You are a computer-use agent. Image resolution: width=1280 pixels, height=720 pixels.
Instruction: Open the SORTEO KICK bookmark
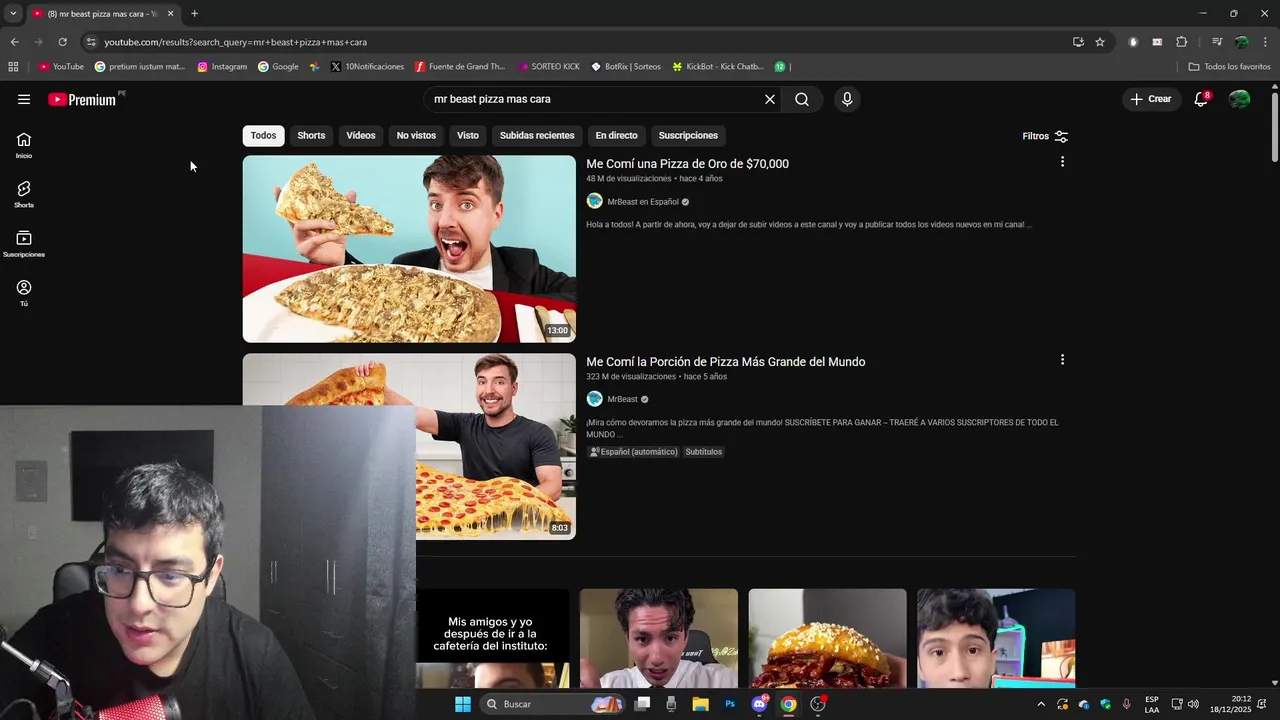(x=549, y=67)
